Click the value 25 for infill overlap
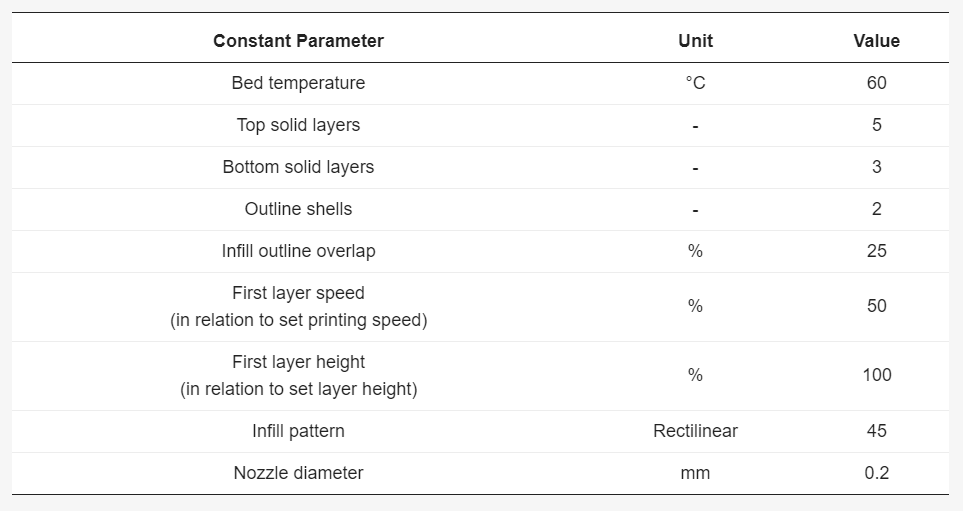Viewport: 963px width, 511px height. click(x=876, y=251)
